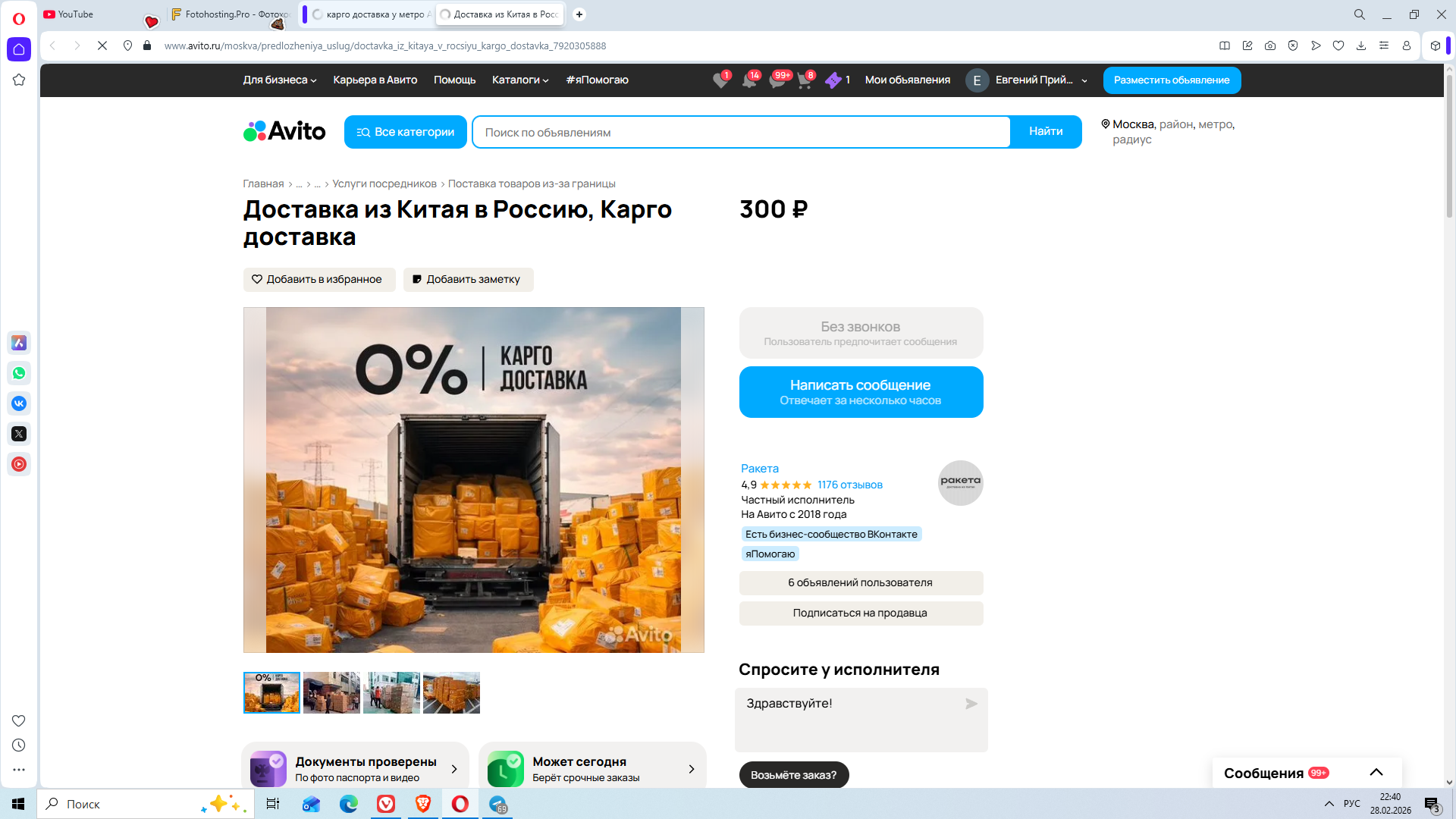Click the messages chat icon with 99+ badge

pyautogui.click(x=777, y=80)
